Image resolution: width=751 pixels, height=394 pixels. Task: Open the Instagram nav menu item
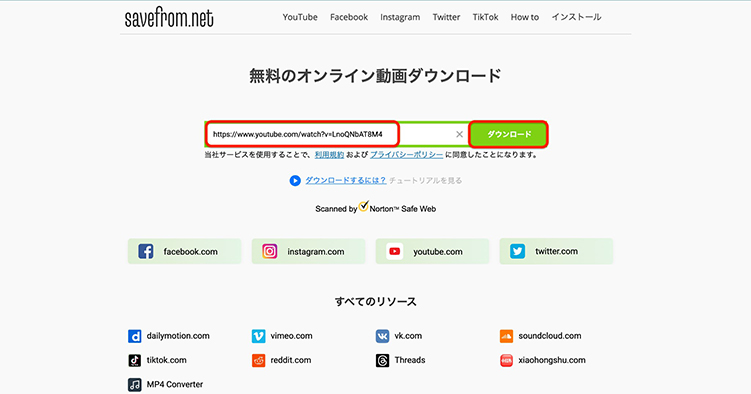400,17
